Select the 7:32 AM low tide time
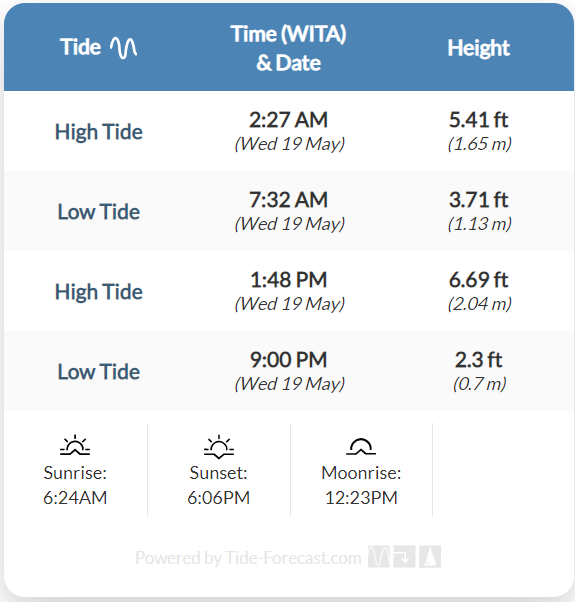The image size is (575, 602). coord(289,200)
